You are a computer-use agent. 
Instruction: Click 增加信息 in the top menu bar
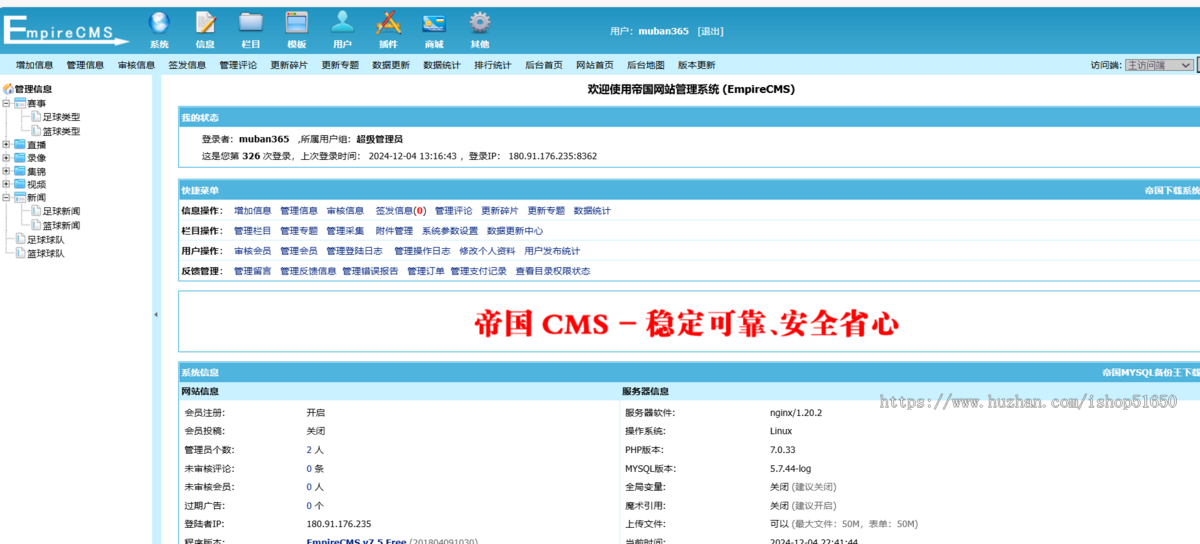[34, 65]
